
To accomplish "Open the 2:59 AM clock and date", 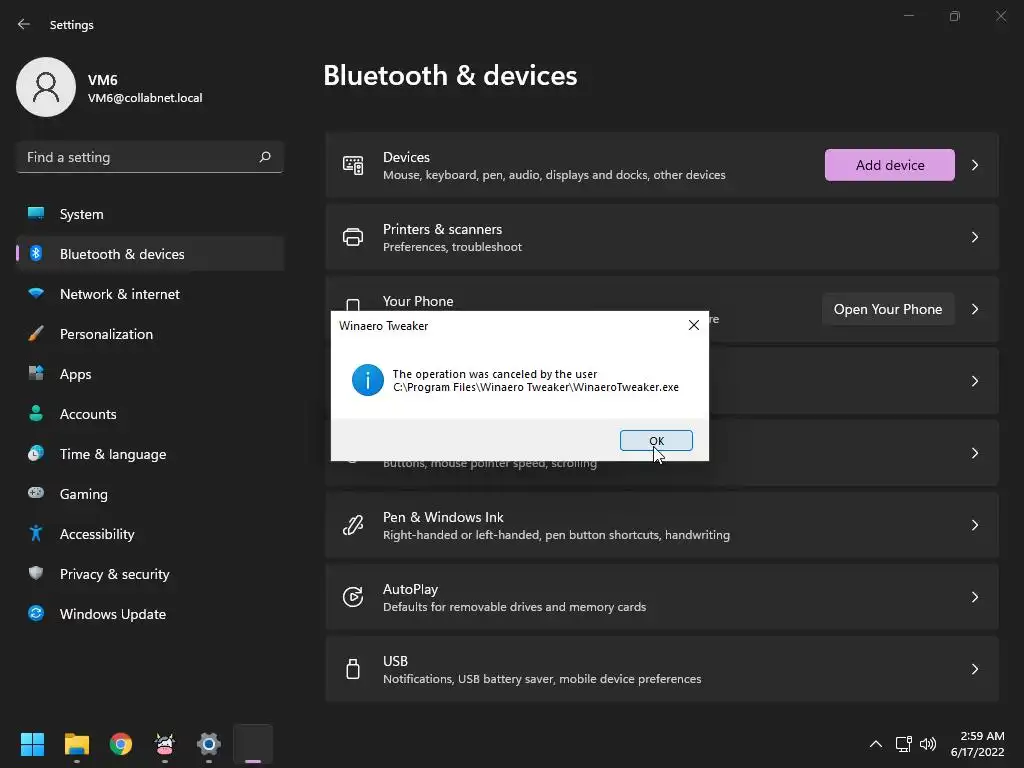I will coord(977,744).
